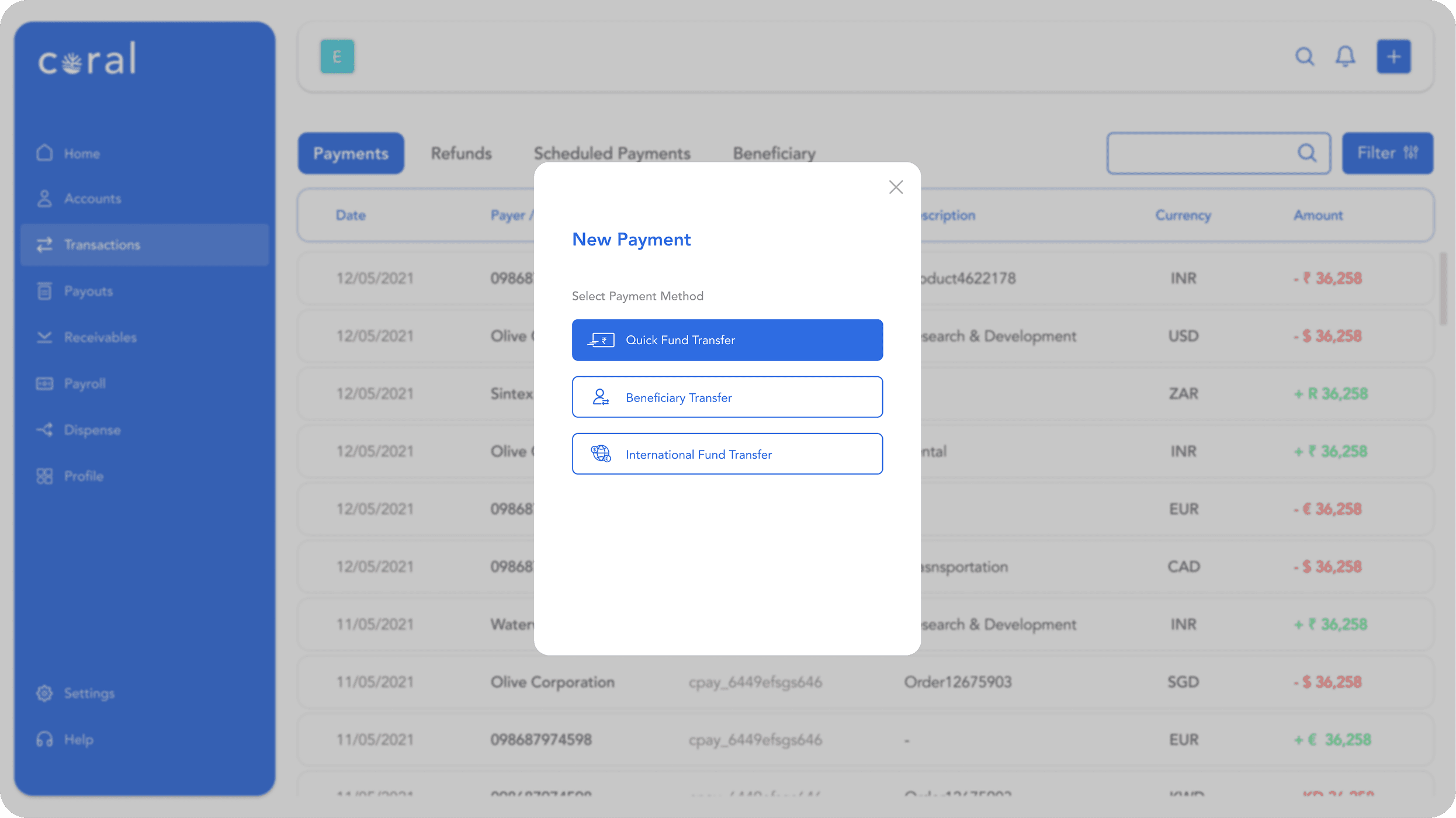Viewport: 1456px width, 818px height.
Task: Select Quick Fund Transfer method
Action: pos(727,340)
